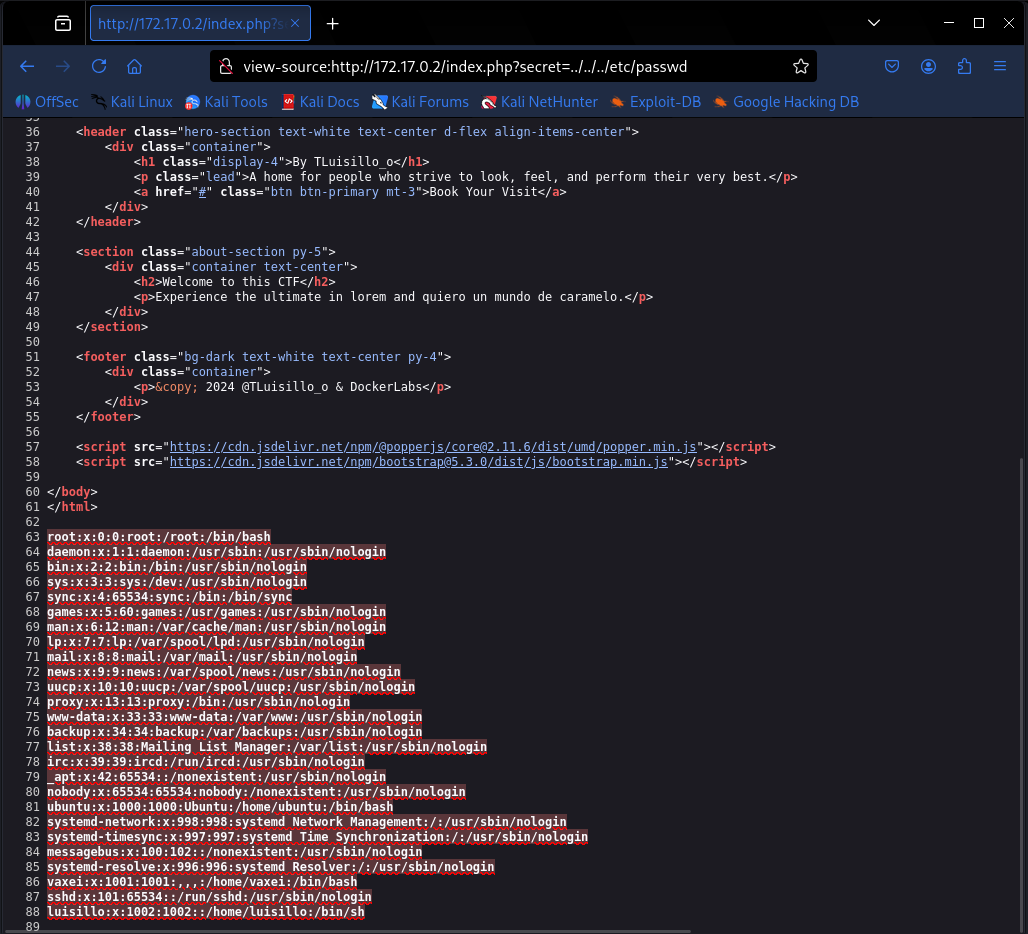Expand the list all tabs chevron
Viewport: 1028px width, 934px height.
[x=874, y=23]
